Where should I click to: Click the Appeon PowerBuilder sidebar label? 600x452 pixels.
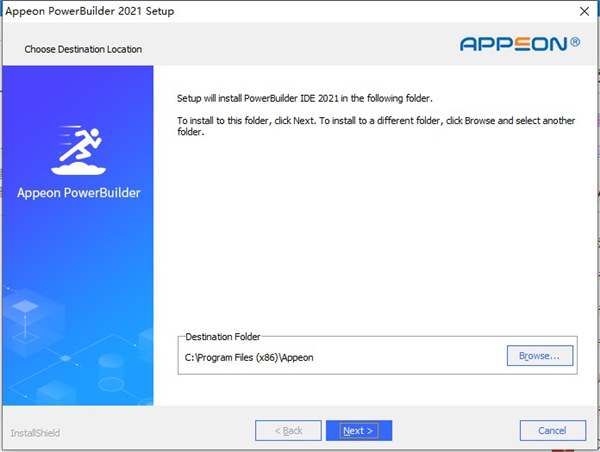[79, 192]
